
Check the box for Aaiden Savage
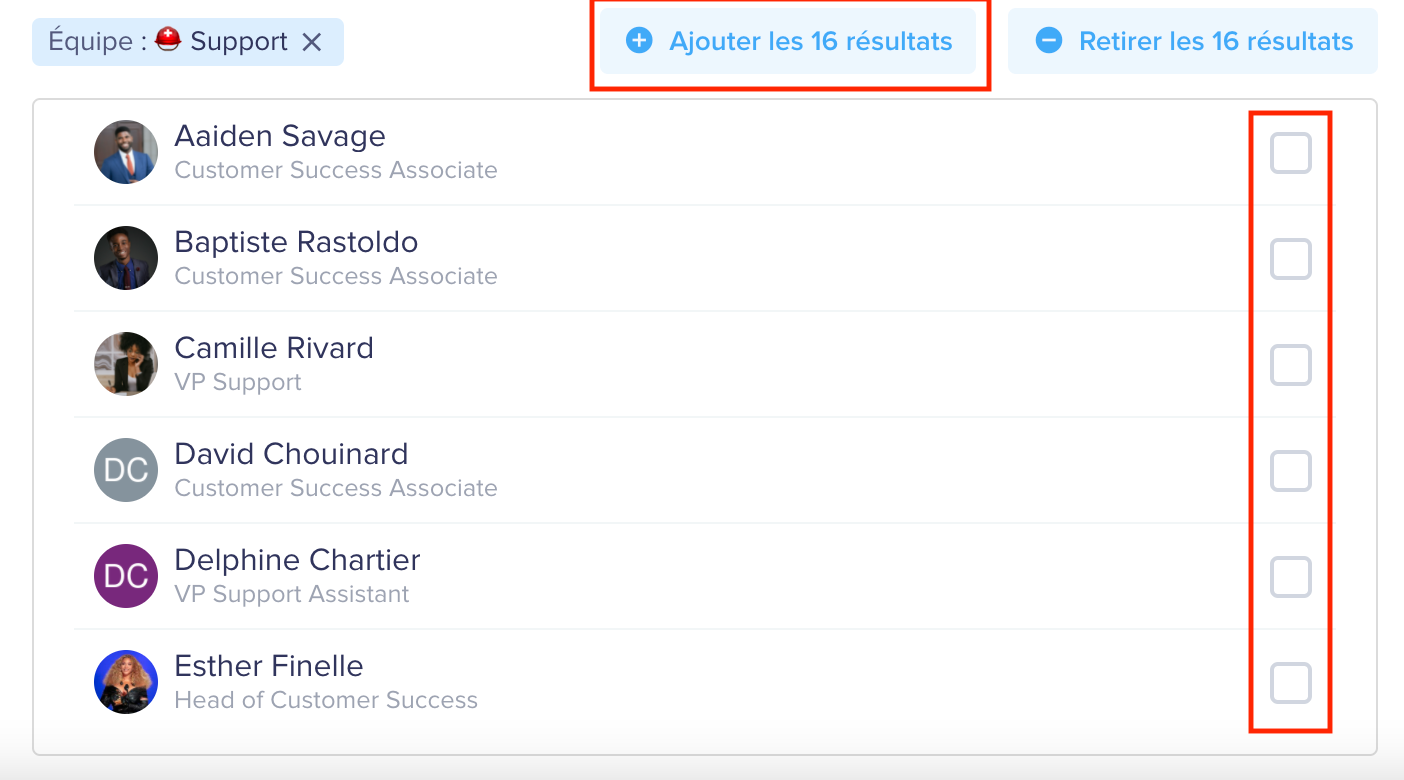[x=1290, y=154]
